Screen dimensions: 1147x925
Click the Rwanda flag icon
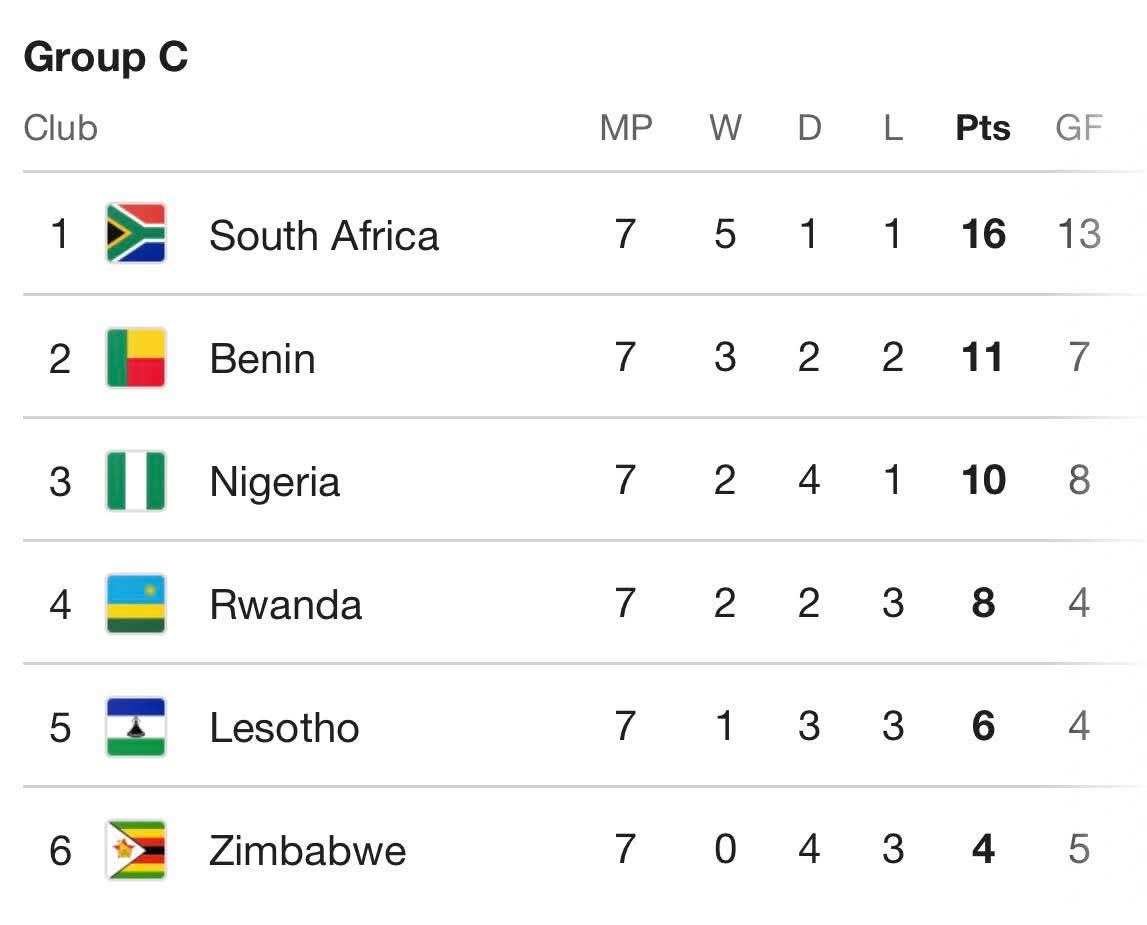point(136,604)
